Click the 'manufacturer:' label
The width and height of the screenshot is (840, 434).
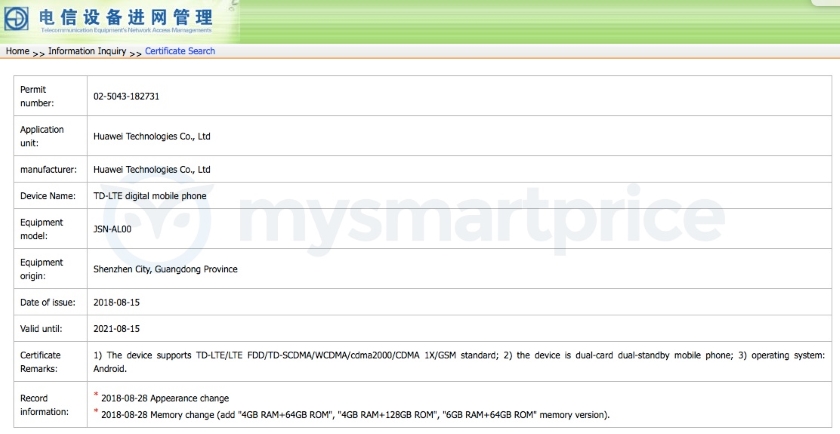point(48,169)
